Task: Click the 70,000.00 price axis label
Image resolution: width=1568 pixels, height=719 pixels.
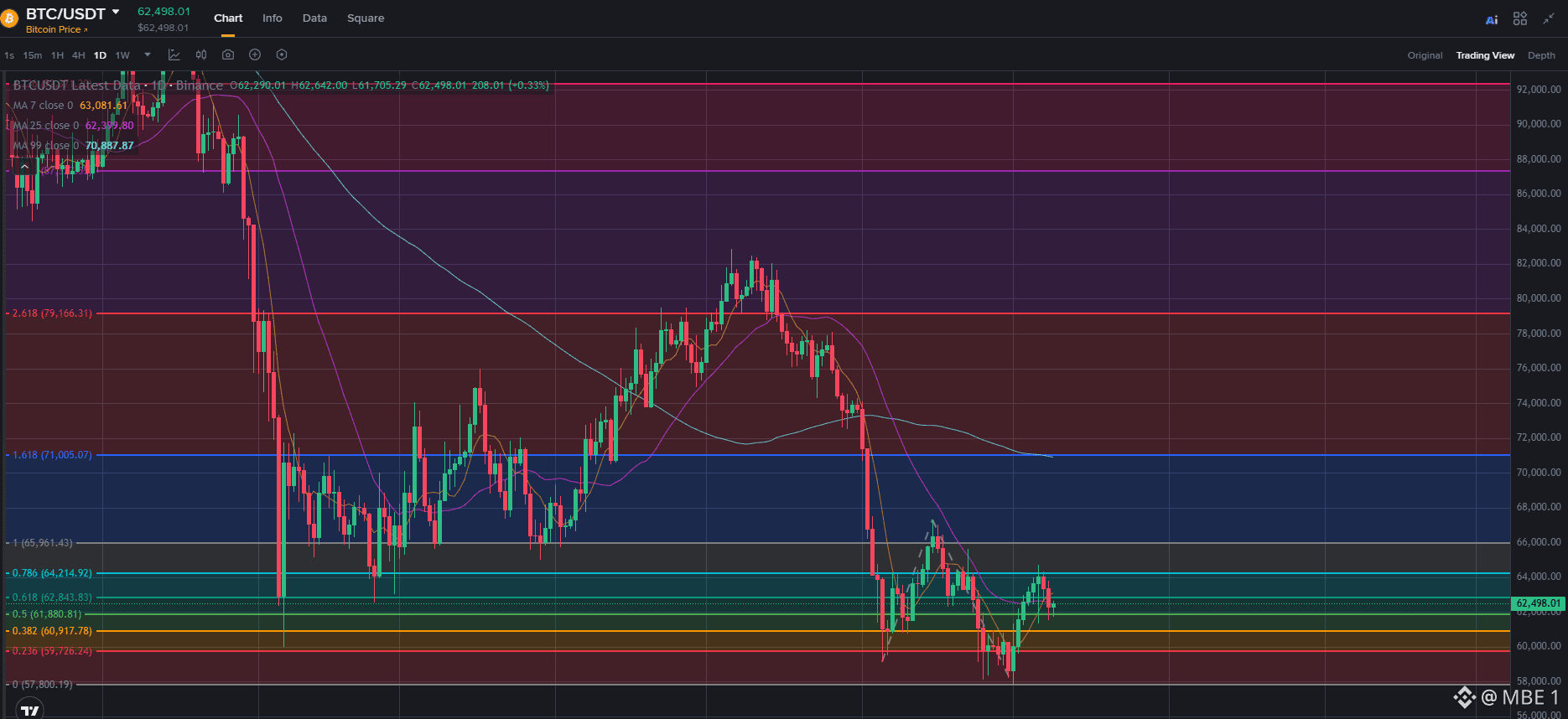Action: click(1539, 473)
